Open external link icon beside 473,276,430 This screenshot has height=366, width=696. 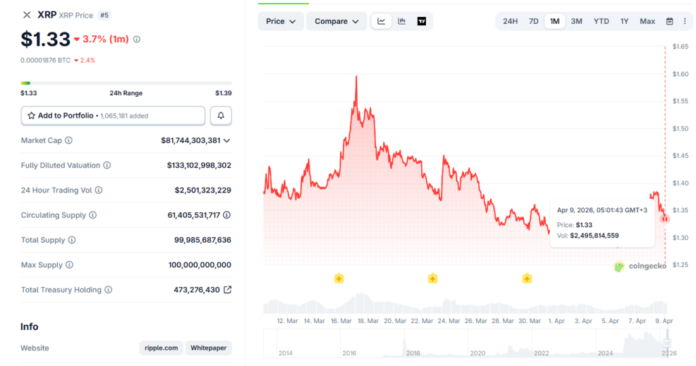227,290
